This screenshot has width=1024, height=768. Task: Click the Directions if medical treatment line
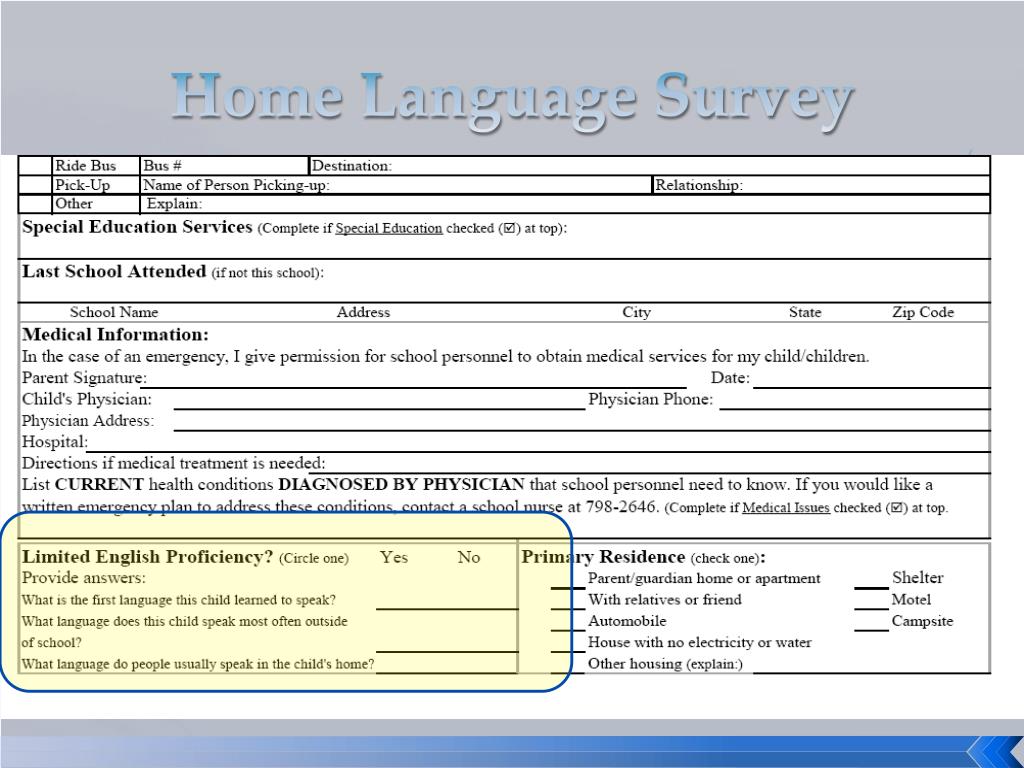pyautogui.click(x=650, y=464)
